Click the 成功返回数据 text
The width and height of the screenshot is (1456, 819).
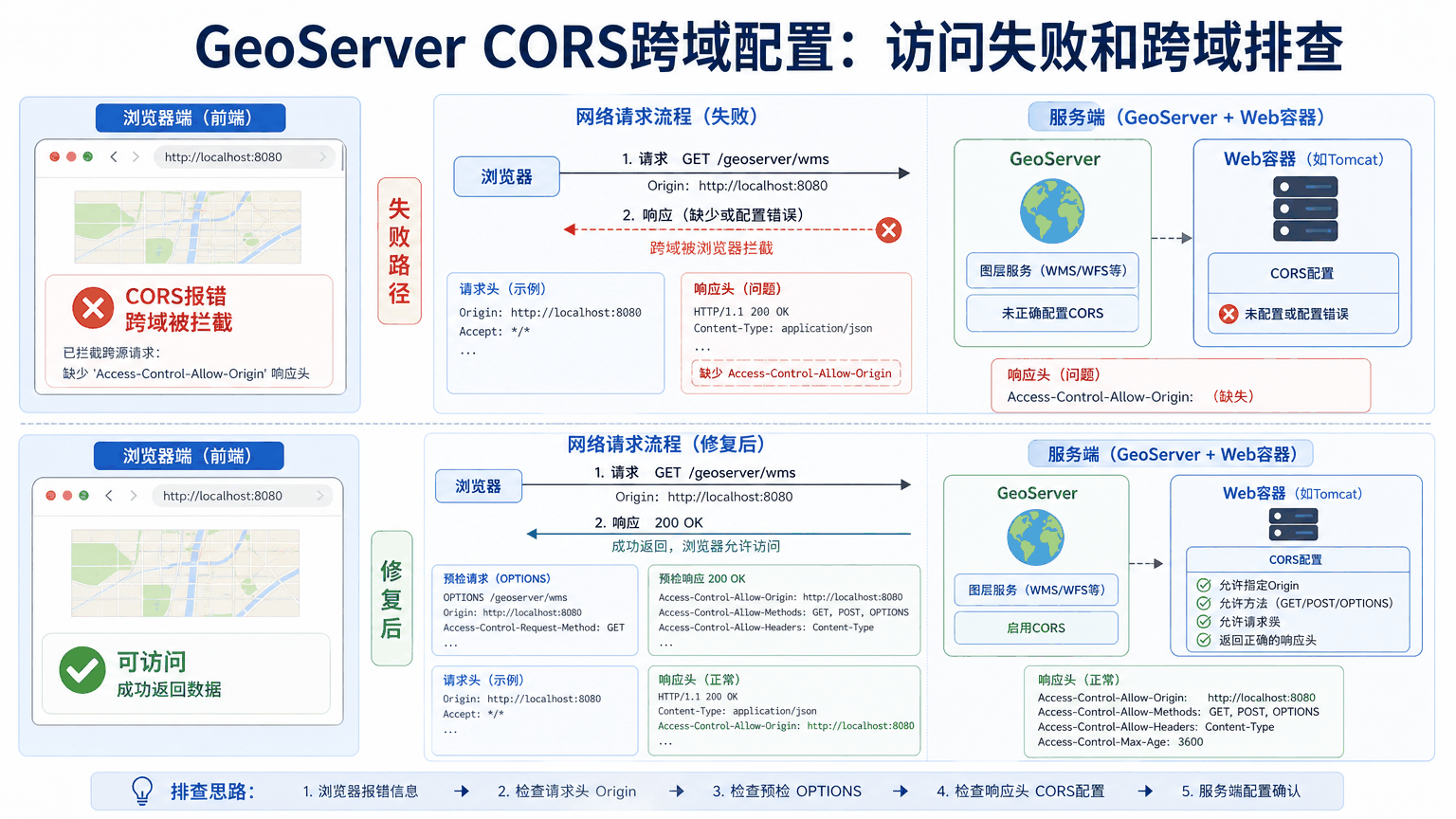(169, 689)
